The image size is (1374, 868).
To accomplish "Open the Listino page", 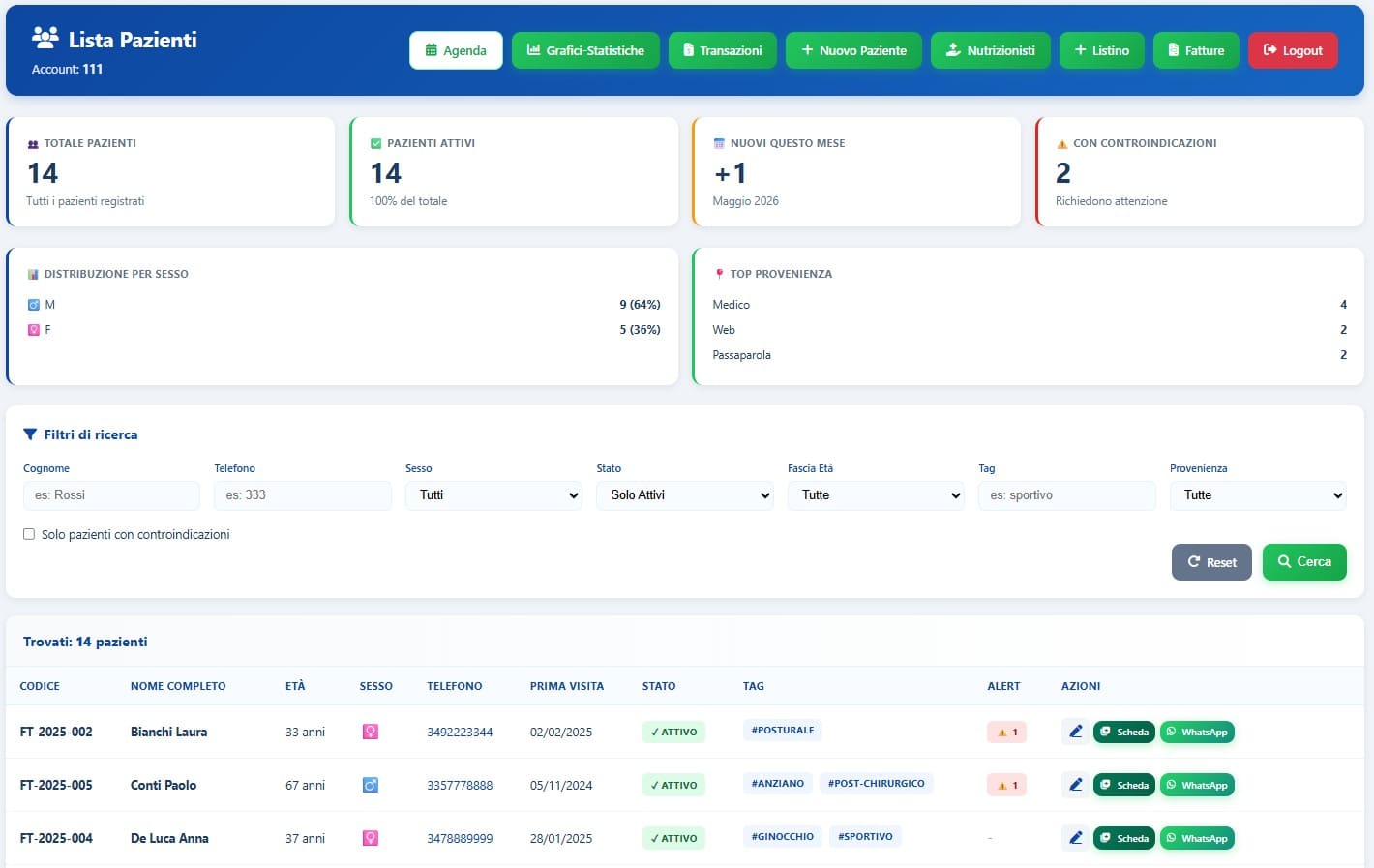I will pyautogui.click(x=1101, y=50).
